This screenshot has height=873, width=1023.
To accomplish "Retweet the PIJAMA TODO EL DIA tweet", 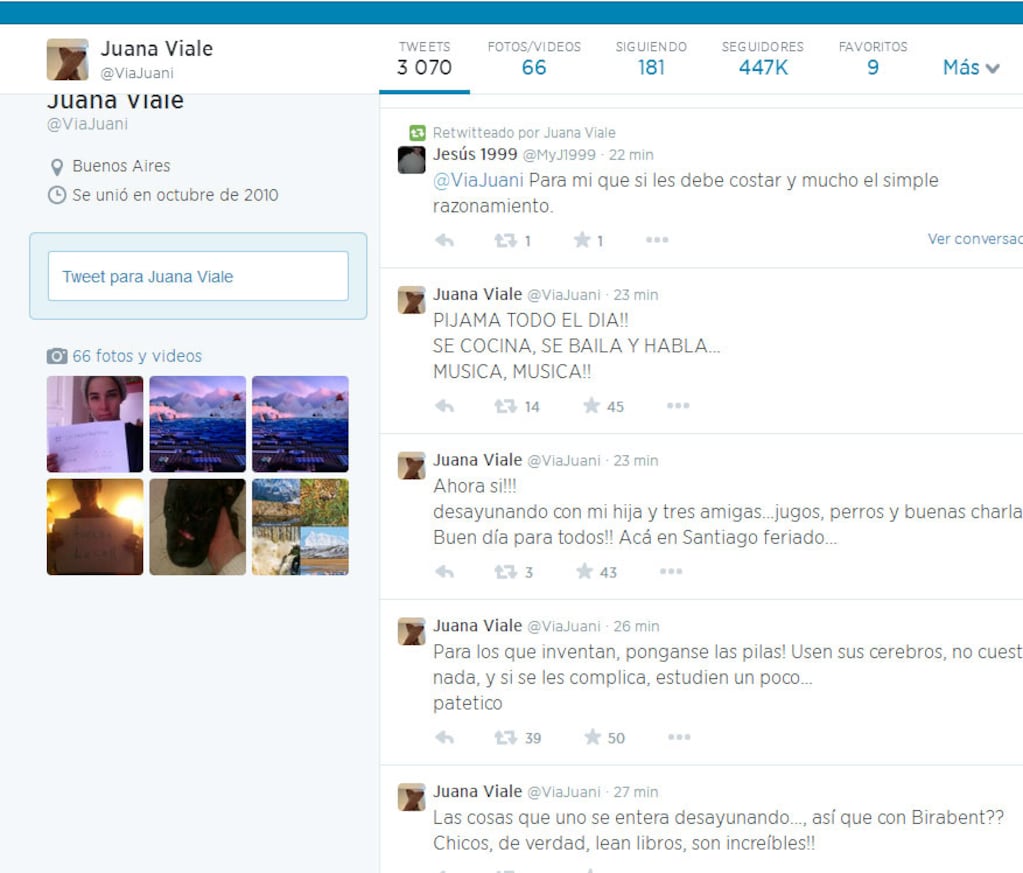I will pyautogui.click(x=506, y=406).
